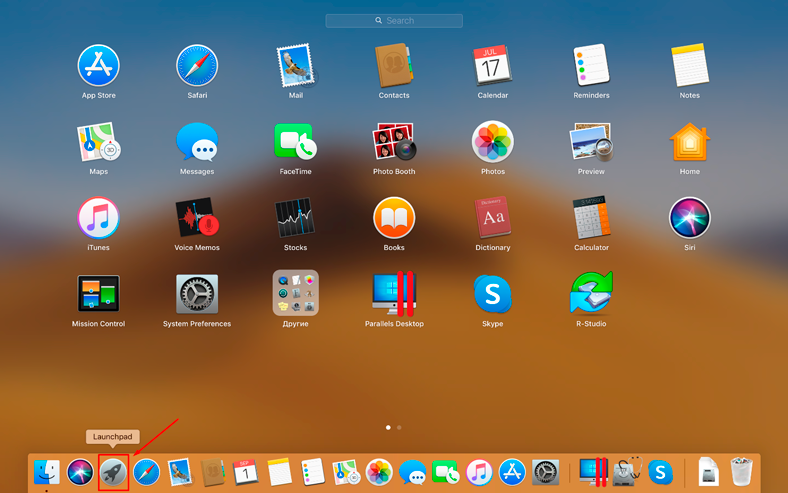
Task: Open System Preferences in the Launchpad grid
Action: pos(197,294)
